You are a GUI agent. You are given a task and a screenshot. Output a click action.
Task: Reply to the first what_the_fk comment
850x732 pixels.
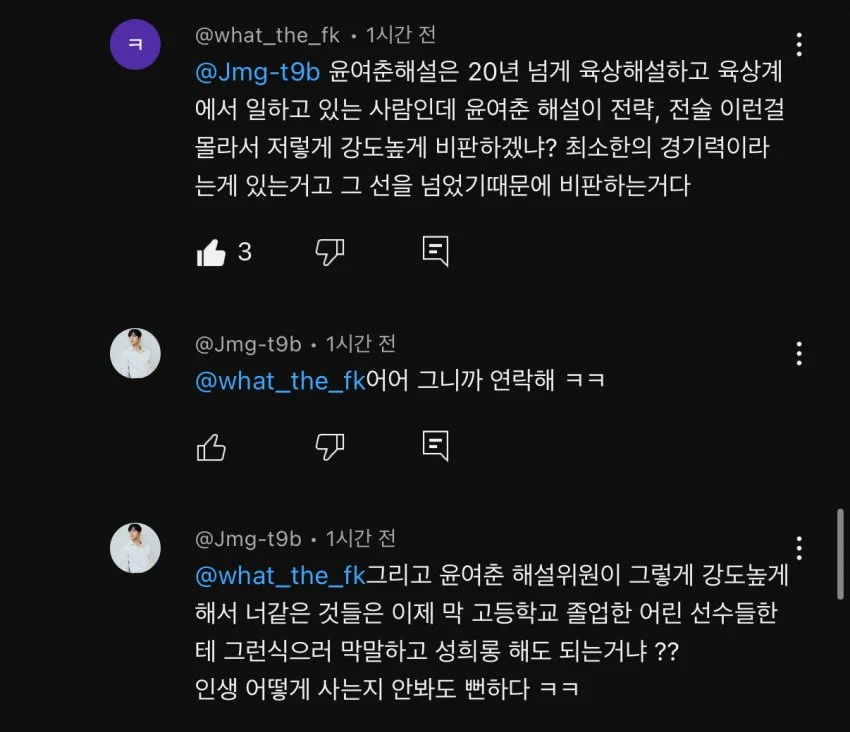click(x=435, y=251)
